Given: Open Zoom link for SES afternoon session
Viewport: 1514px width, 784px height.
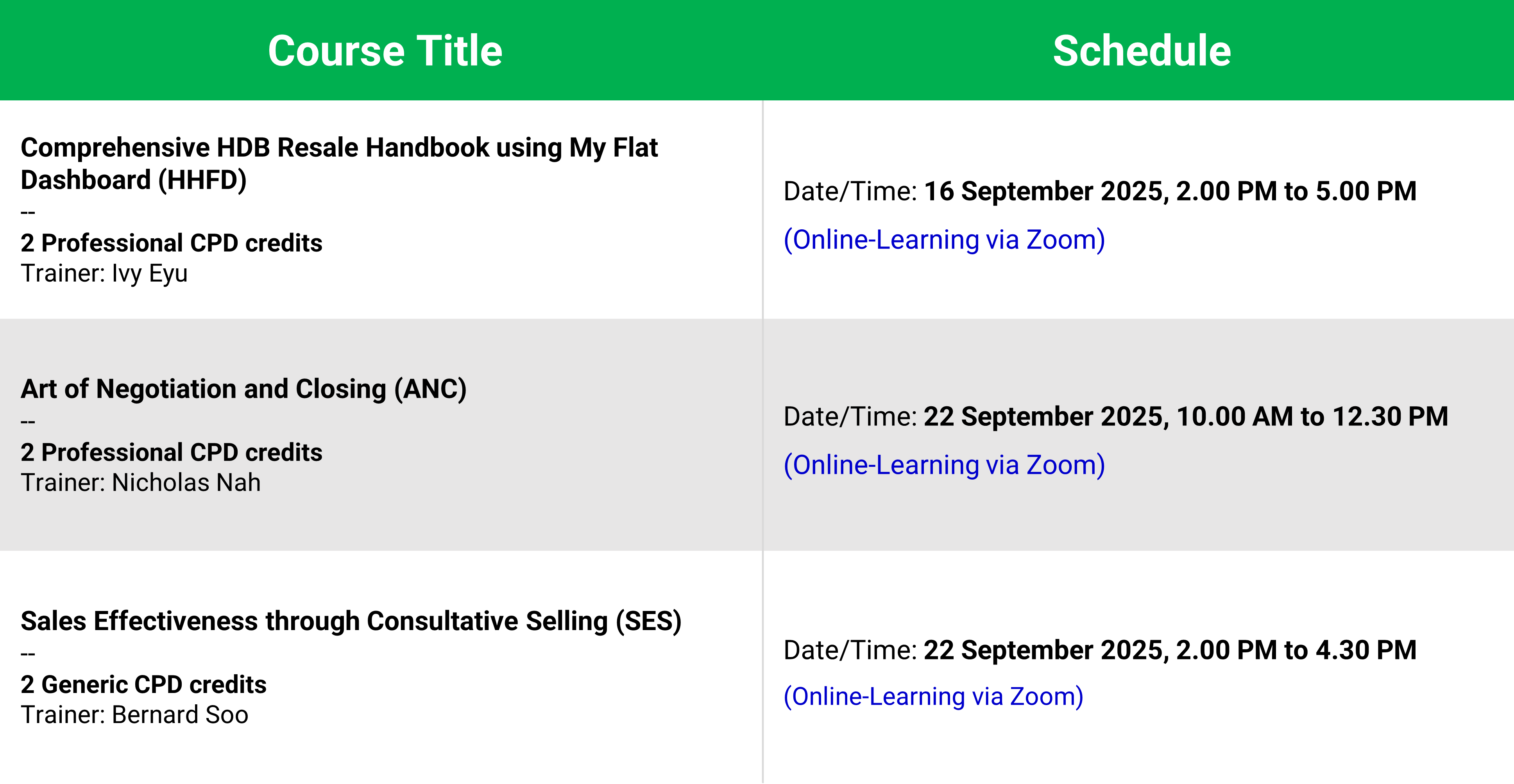Looking at the screenshot, I should point(933,697).
